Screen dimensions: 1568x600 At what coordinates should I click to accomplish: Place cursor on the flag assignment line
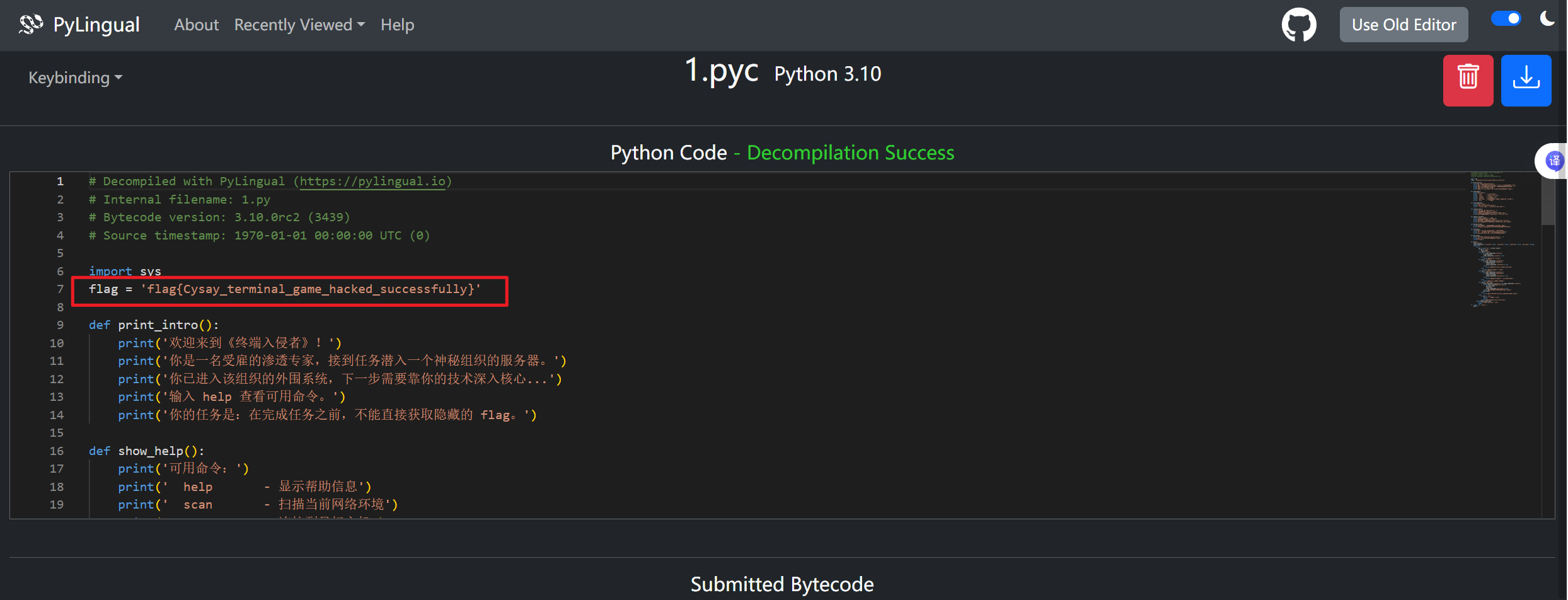(x=284, y=289)
